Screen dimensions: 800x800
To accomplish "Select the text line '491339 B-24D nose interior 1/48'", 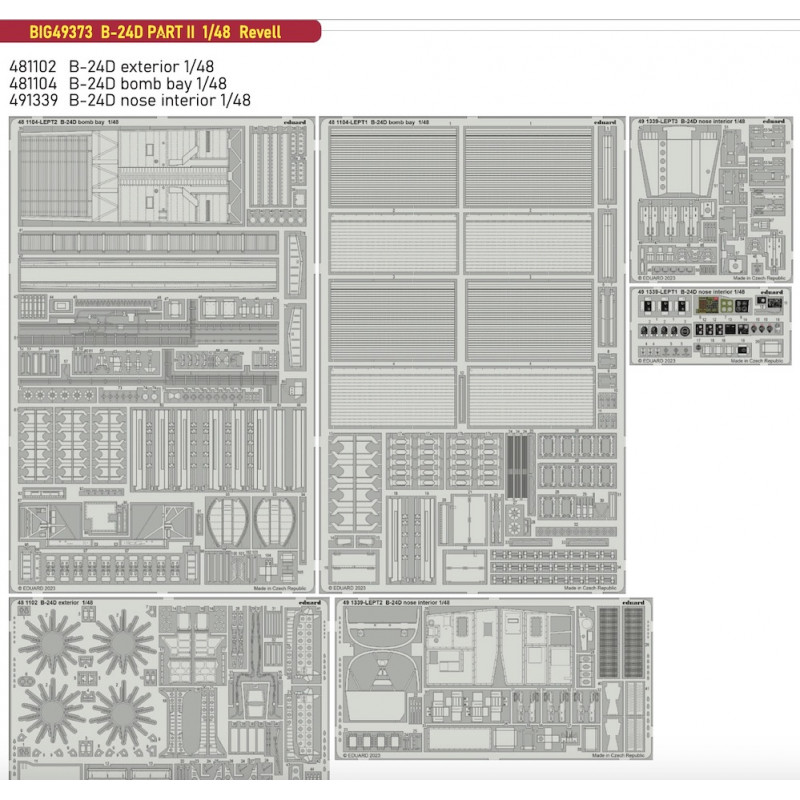I will pos(130,100).
